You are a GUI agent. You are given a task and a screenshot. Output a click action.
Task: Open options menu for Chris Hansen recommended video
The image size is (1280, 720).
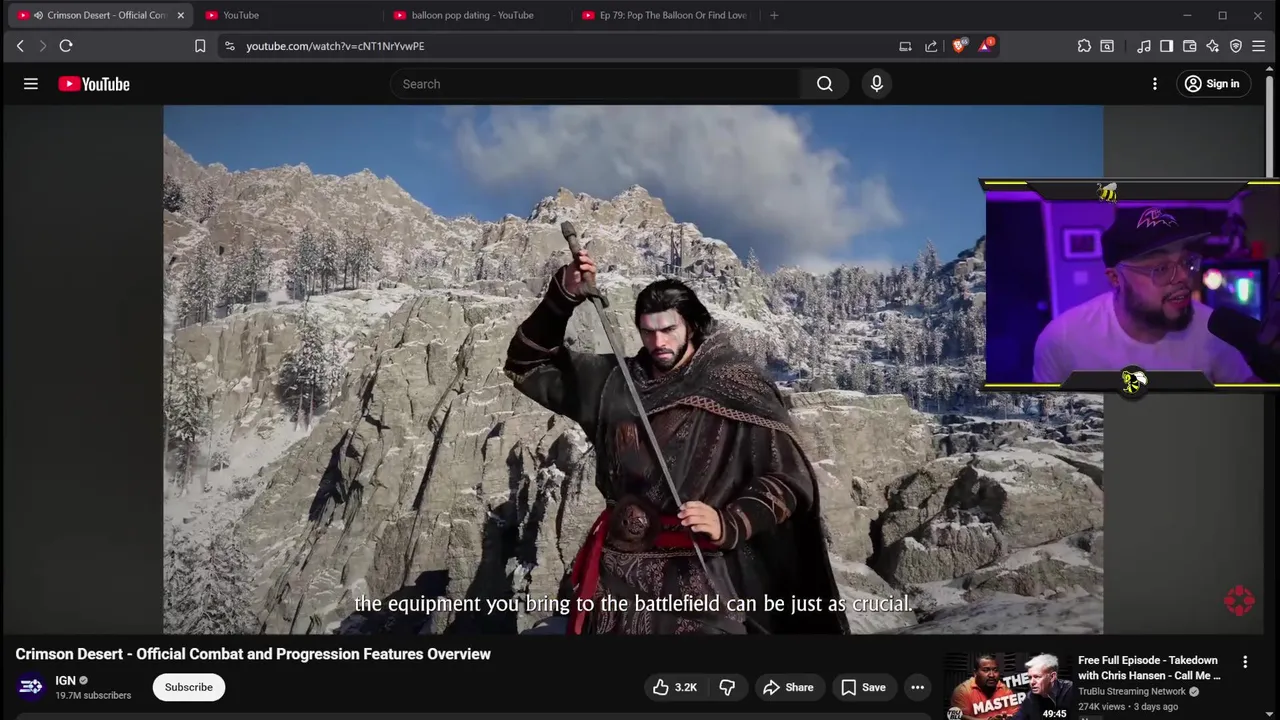coord(1245,662)
